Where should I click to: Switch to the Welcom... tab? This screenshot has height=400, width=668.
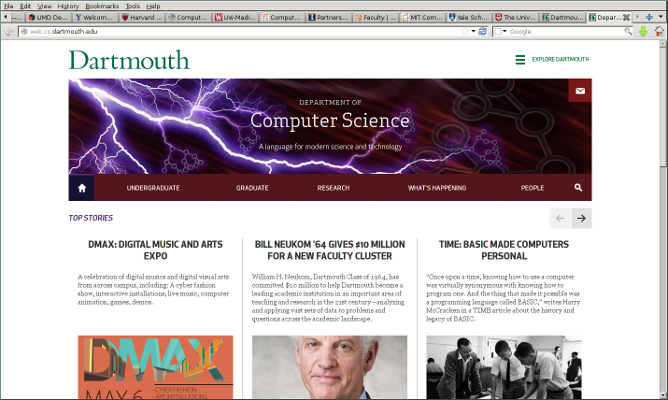coord(95,17)
